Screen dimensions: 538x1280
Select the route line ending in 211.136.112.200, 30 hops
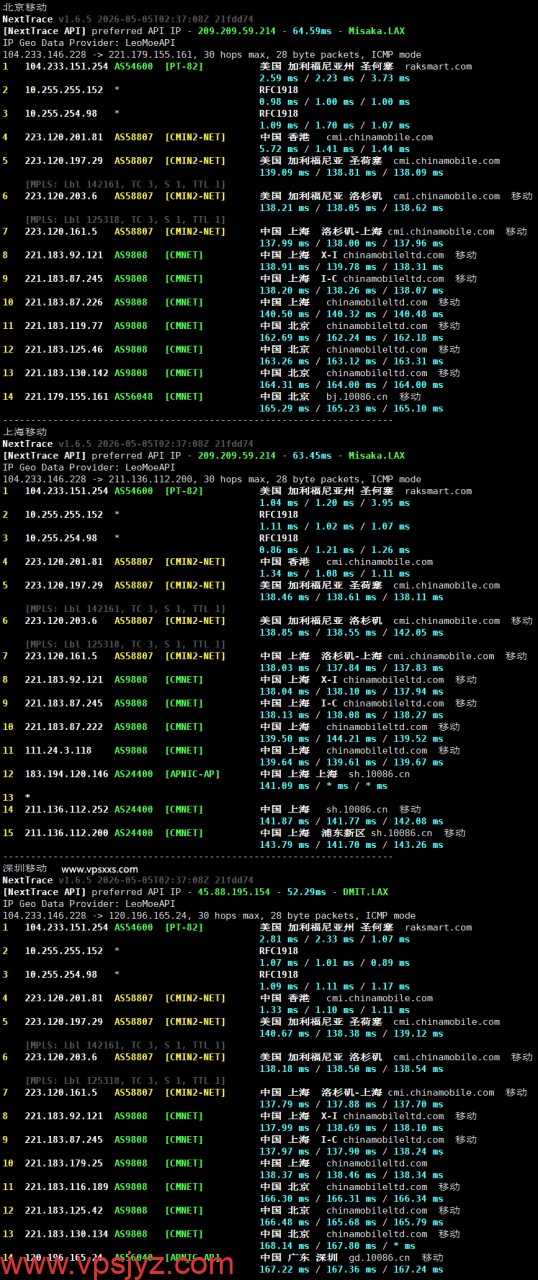click(x=212, y=479)
